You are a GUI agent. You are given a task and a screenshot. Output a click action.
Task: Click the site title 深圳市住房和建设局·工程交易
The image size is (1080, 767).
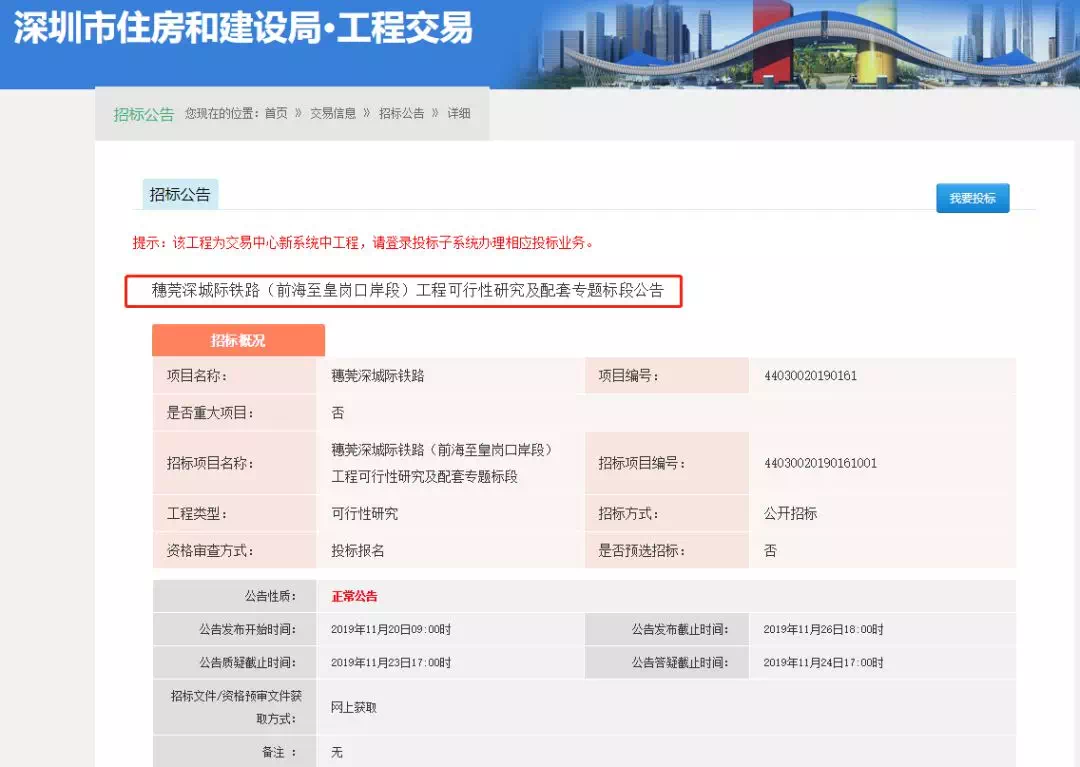point(243,28)
